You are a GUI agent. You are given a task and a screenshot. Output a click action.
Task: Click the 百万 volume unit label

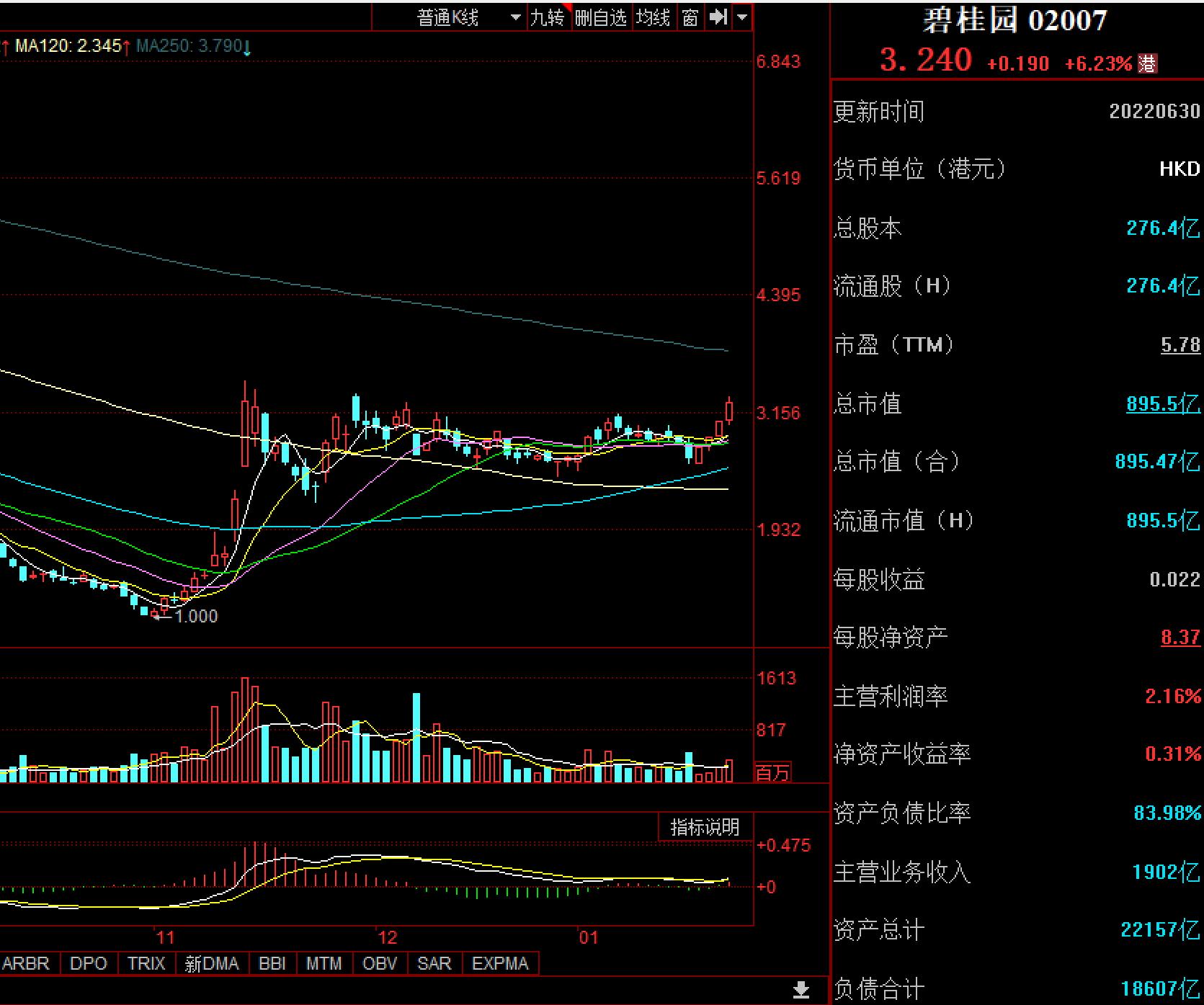(772, 773)
